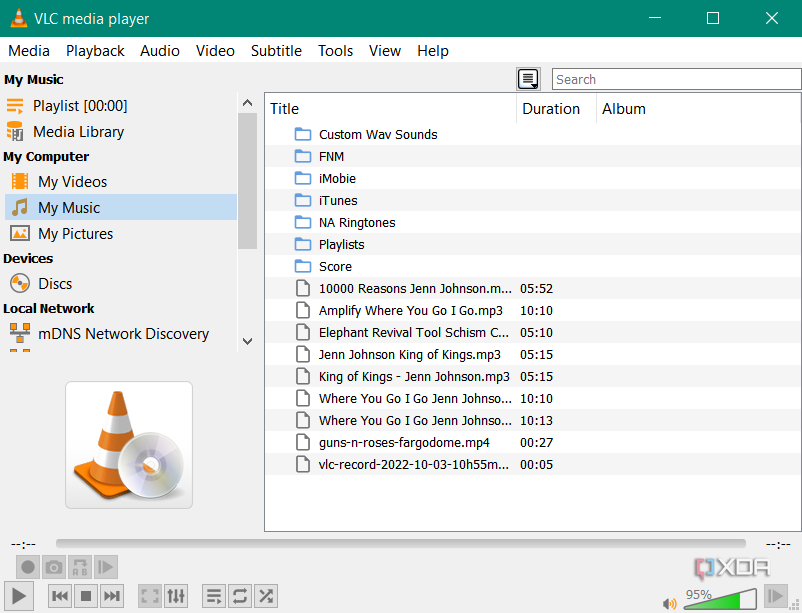
Task: Toggle loop repeat mode
Action: click(x=240, y=596)
